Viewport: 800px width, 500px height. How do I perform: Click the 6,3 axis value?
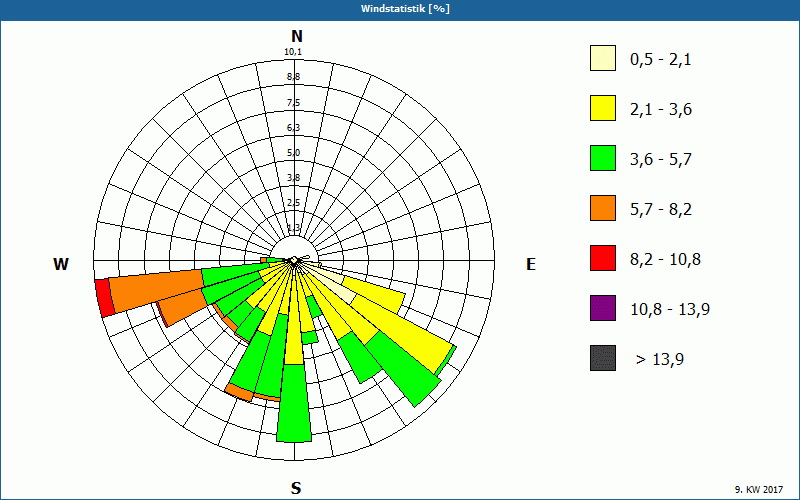pyautogui.click(x=293, y=128)
